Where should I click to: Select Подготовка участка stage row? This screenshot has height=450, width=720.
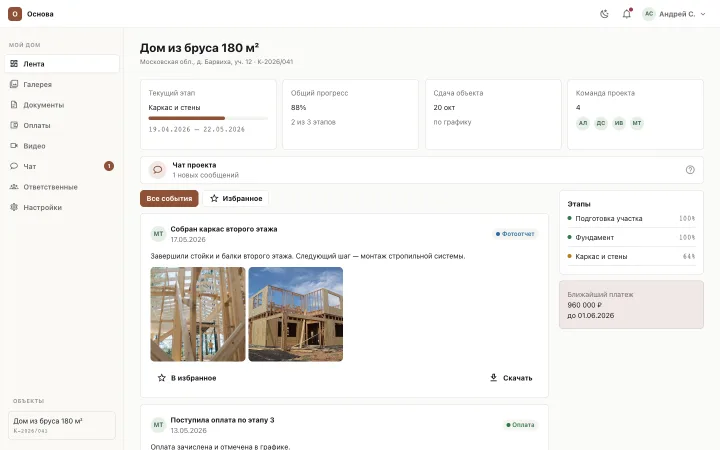(x=631, y=219)
